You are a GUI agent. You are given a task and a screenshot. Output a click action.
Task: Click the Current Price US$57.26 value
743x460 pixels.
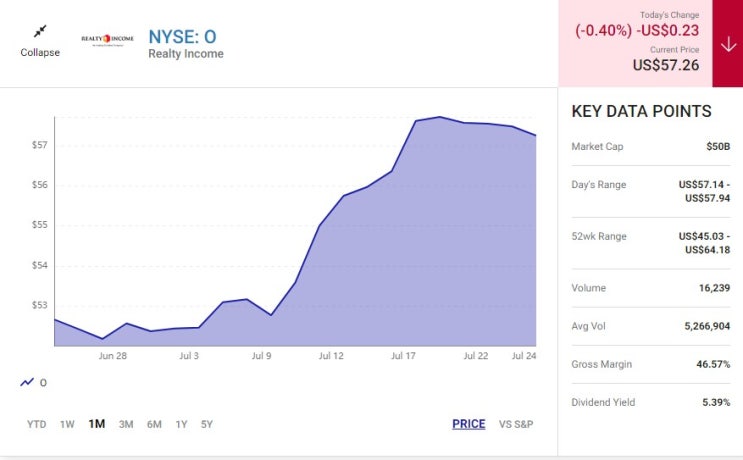[666, 65]
